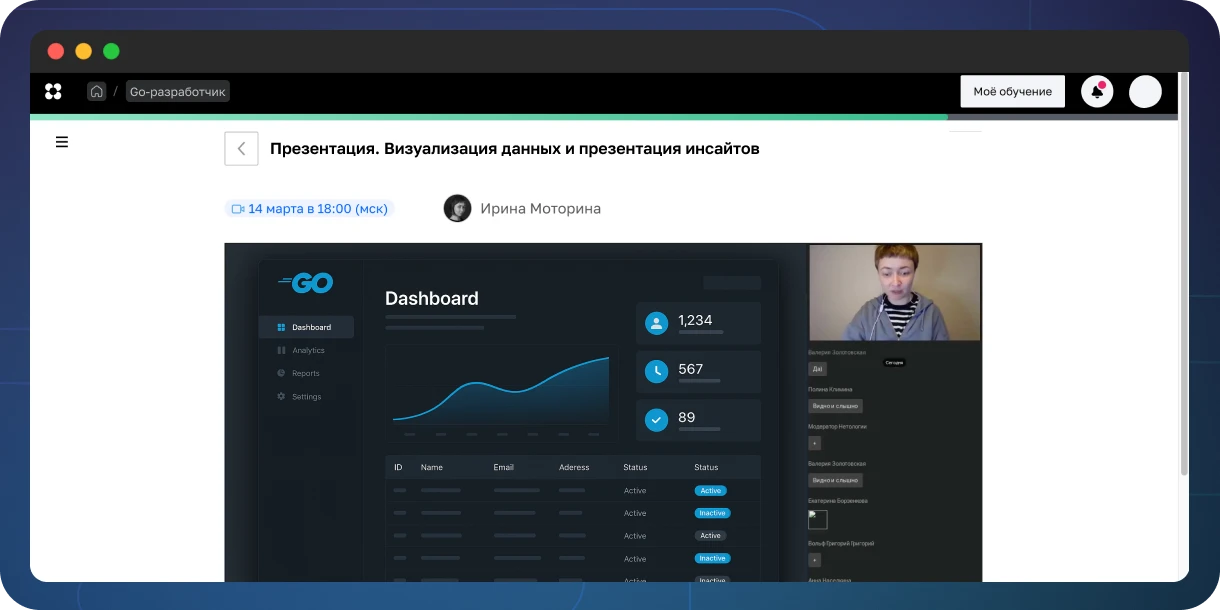Click the back arrow button
Image resolution: width=1220 pixels, height=610 pixels.
point(241,148)
